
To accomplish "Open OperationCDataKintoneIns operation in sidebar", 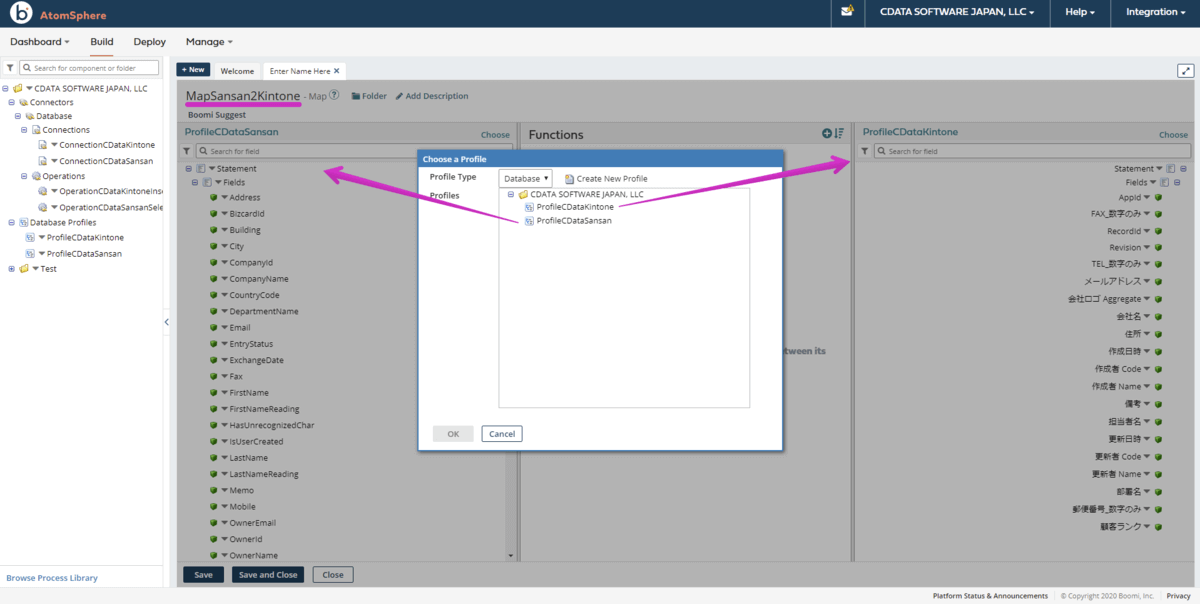I will pos(111,191).
